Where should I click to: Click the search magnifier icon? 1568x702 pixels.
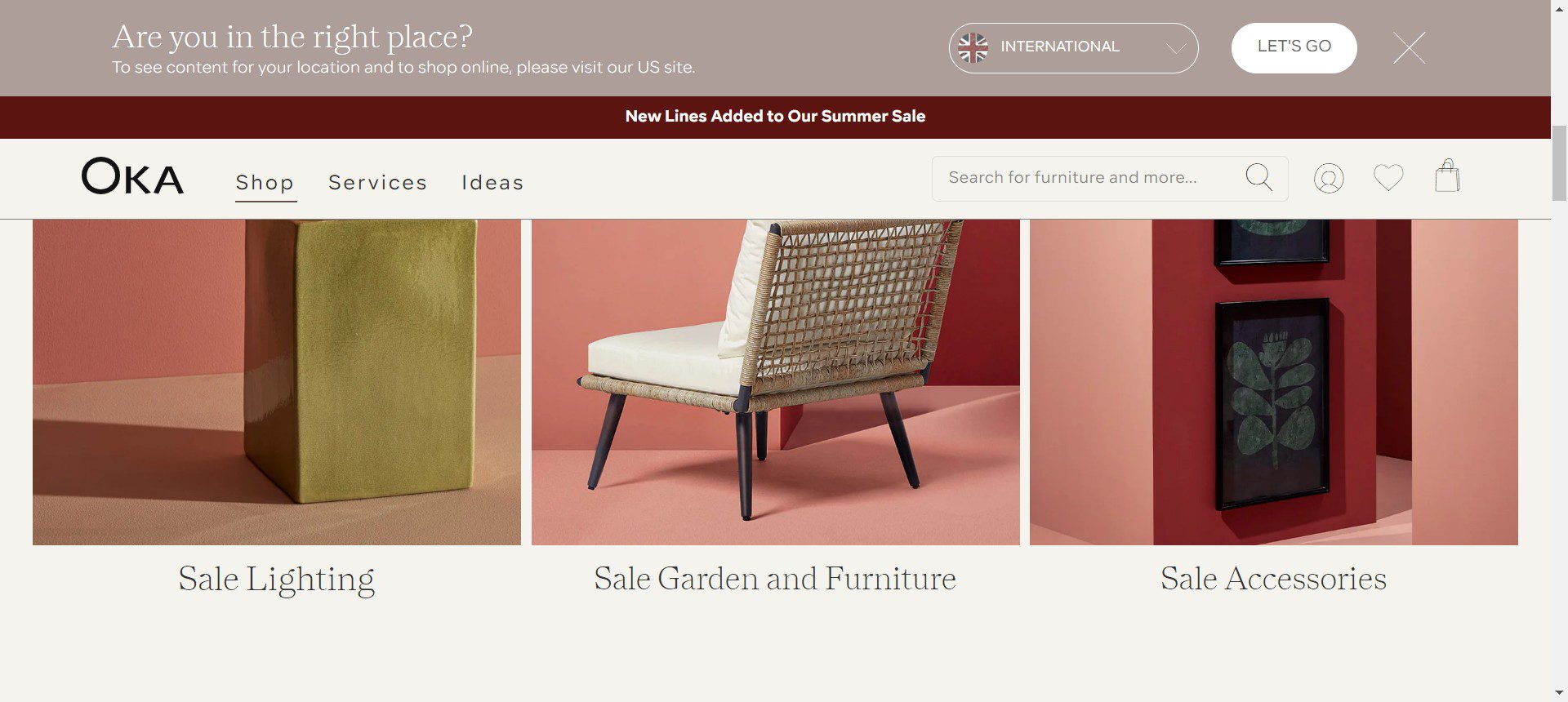click(x=1258, y=177)
